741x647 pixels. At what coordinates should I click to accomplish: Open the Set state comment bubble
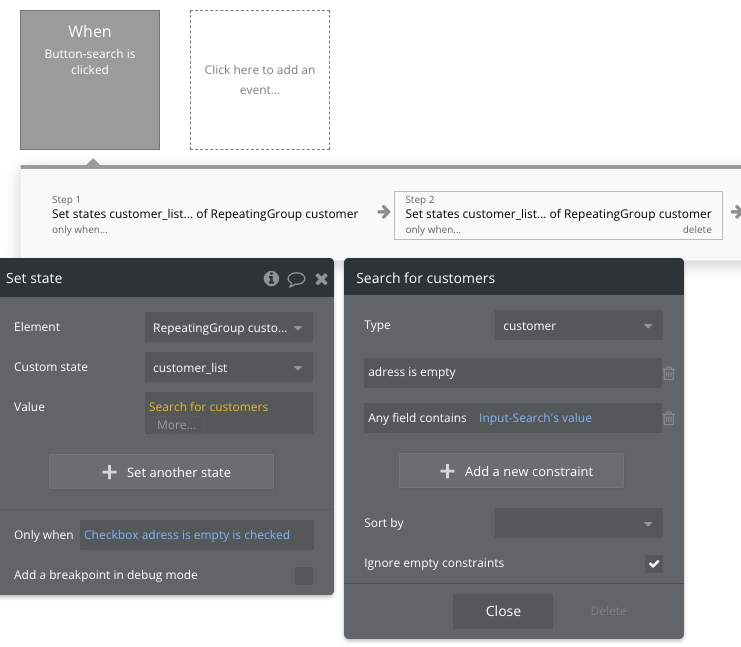[x=296, y=279]
